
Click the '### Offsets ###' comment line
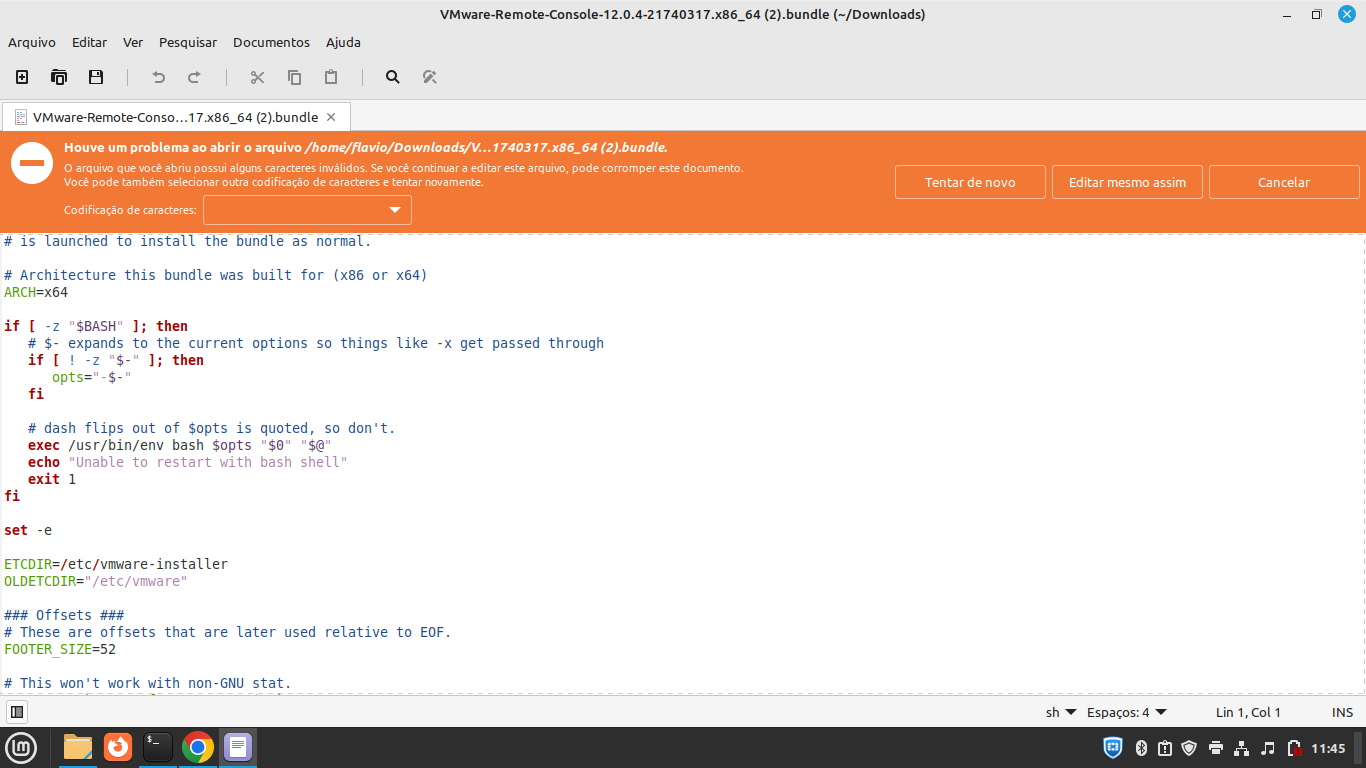64,615
